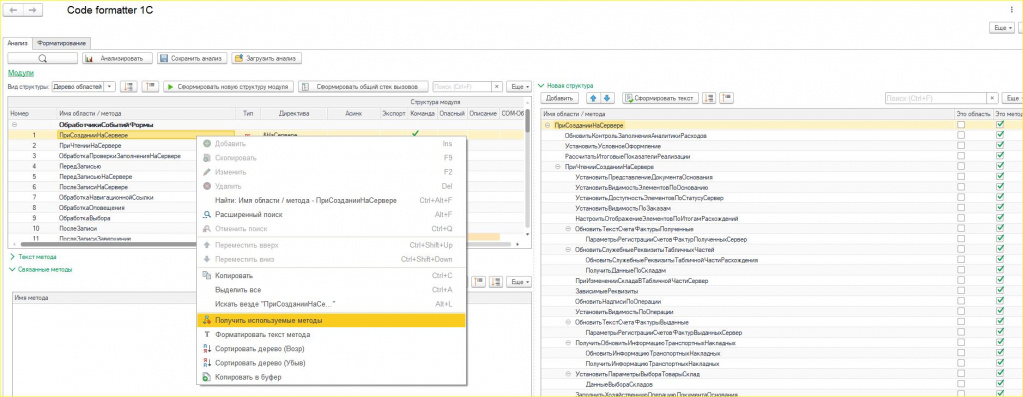
Task: Collapse the ОбновитьСлужебныеРеквизитыТабличныхЧастей node
Action: pos(568,250)
